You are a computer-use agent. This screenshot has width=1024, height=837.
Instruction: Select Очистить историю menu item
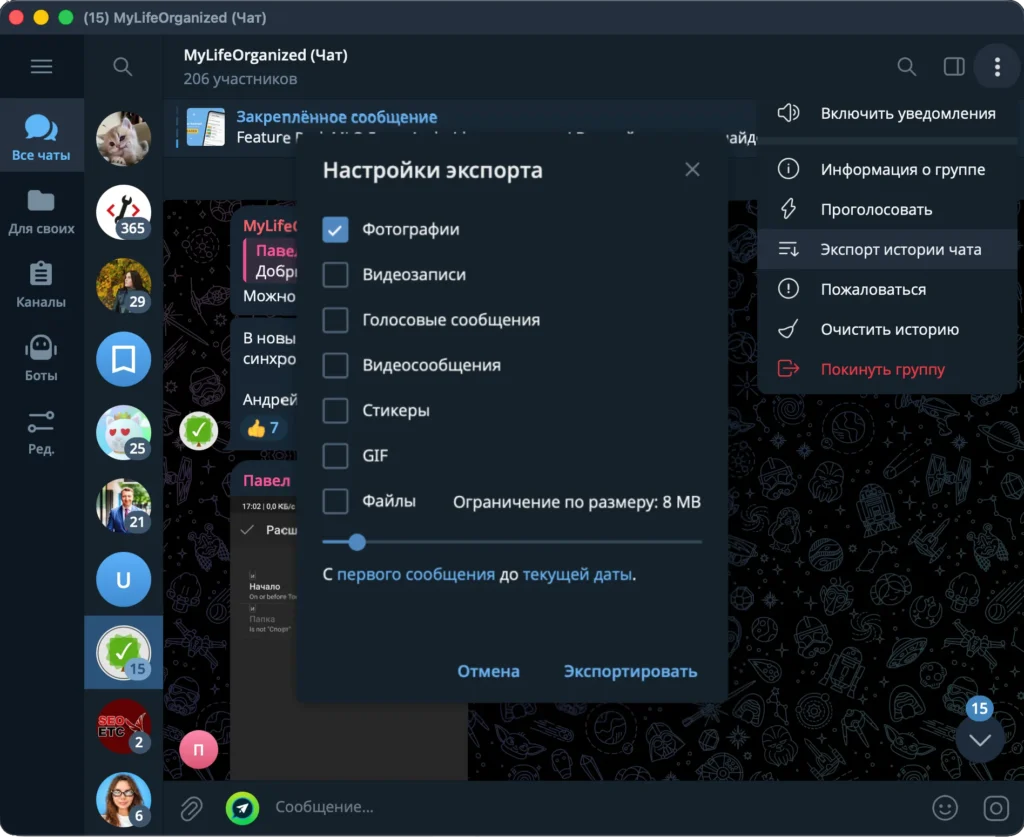(x=888, y=329)
